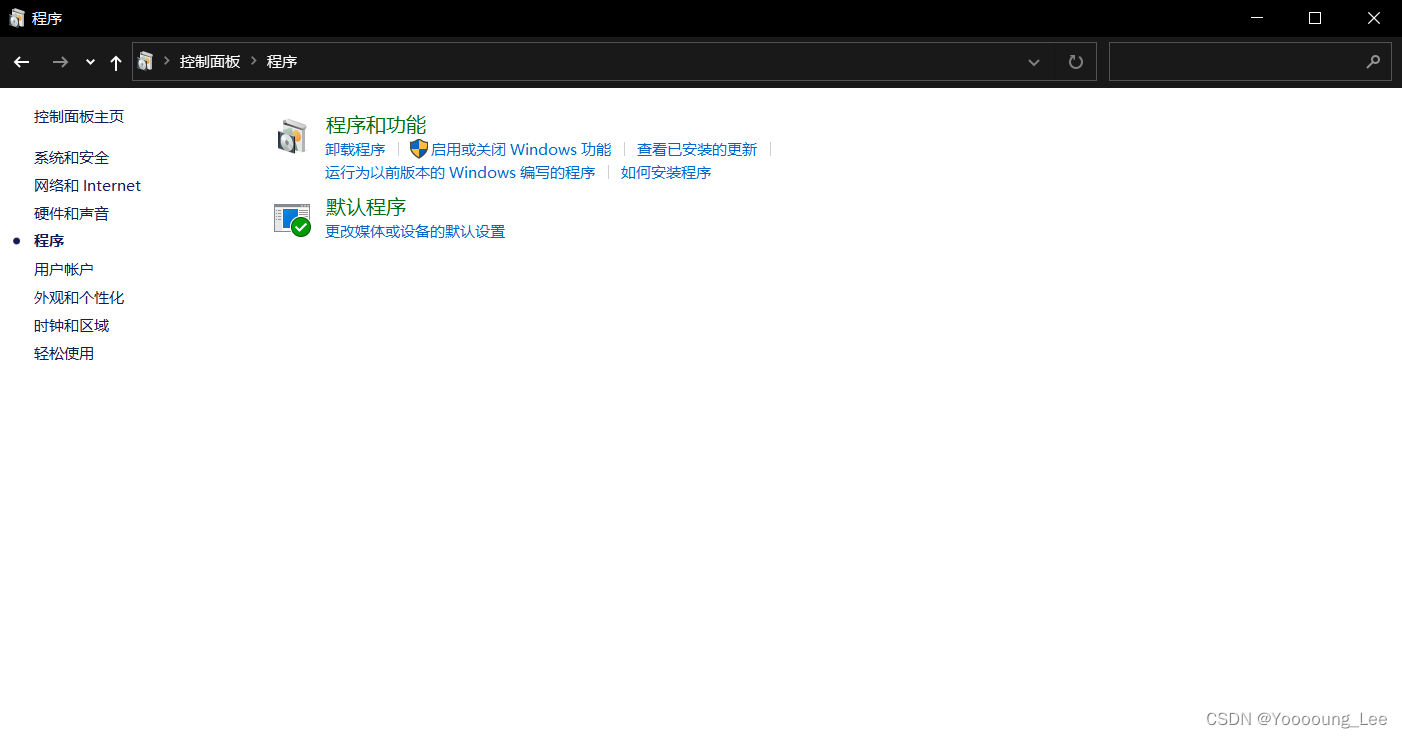Open the 默认程序 heading link
1402x738 pixels.
tap(366, 207)
